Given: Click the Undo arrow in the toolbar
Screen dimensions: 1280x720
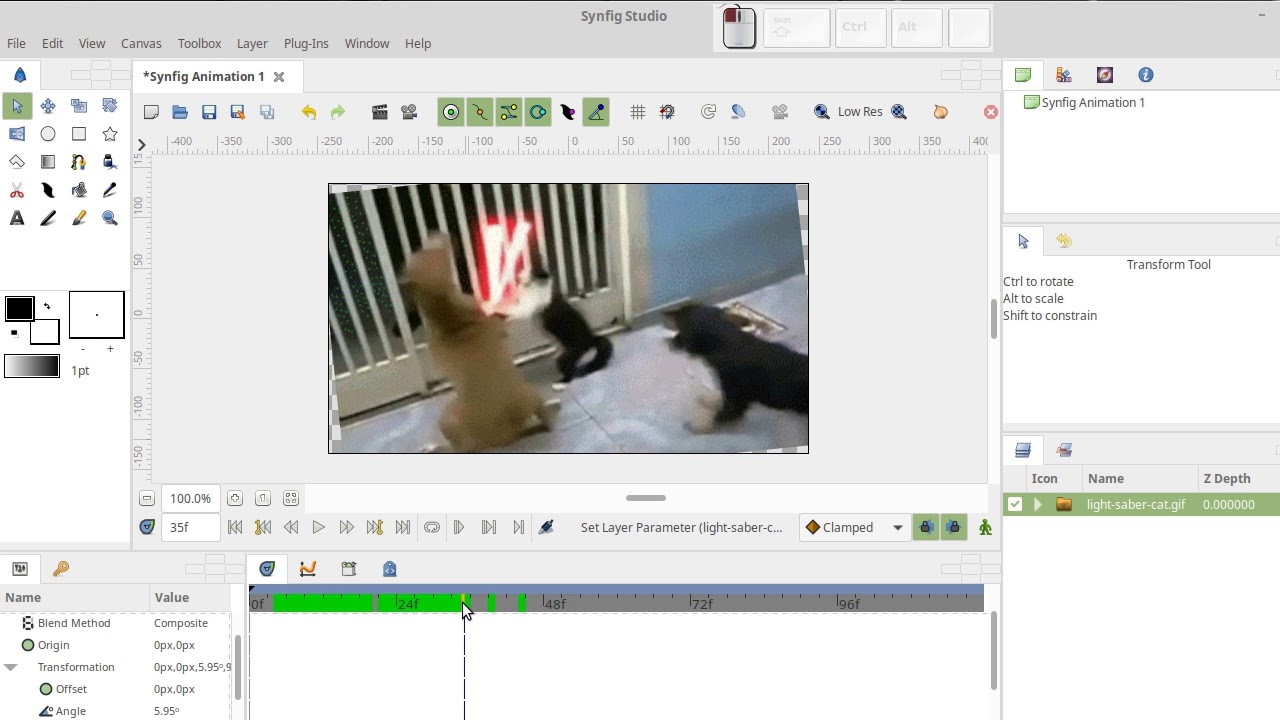Looking at the screenshot, I should (x=309, y=112).
